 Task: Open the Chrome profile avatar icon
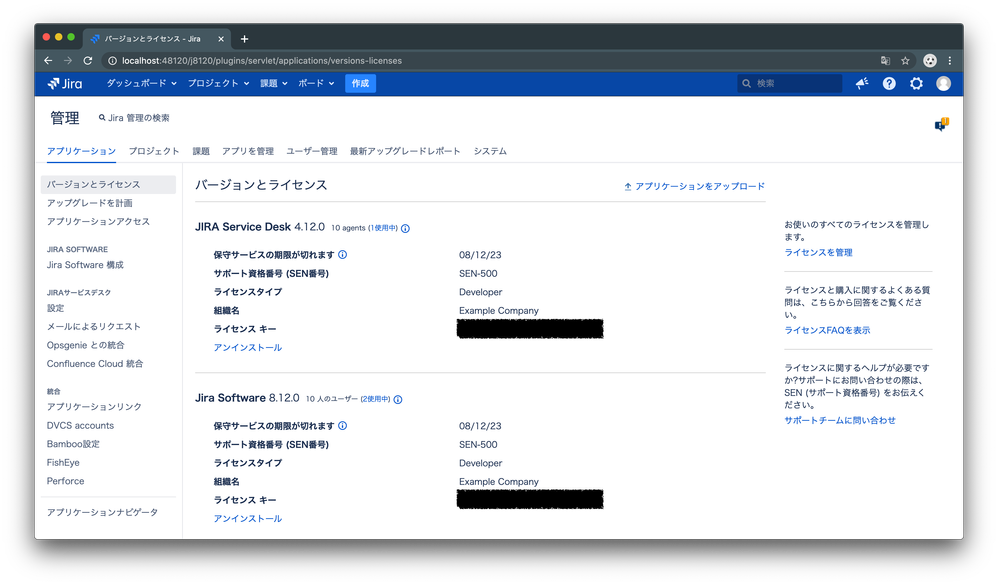[x=930, y=60]
